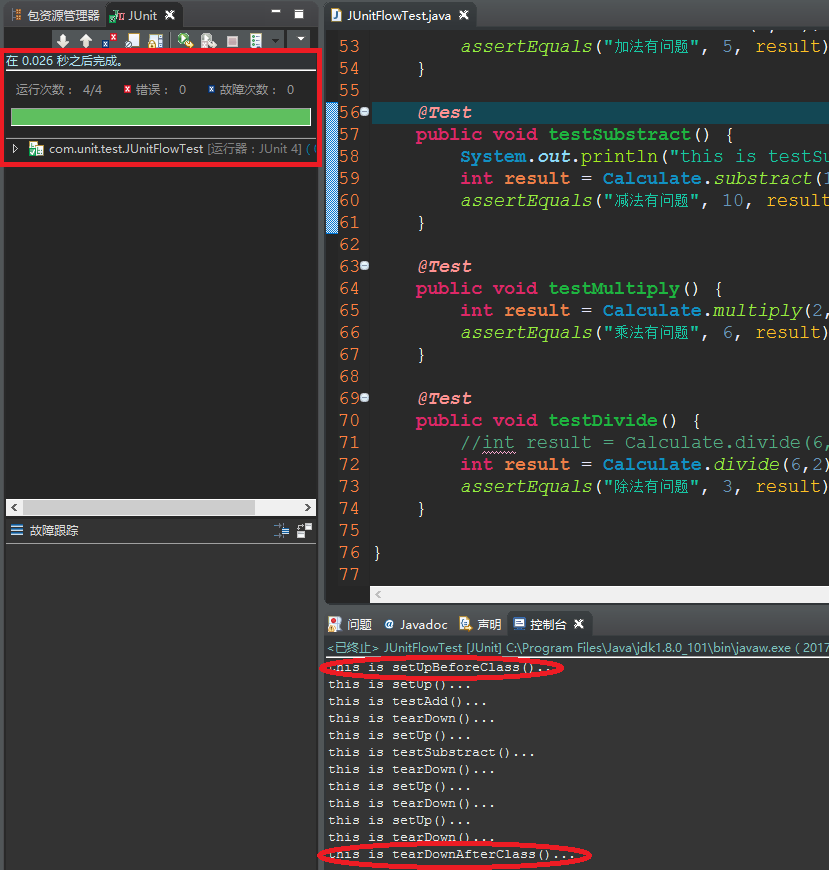Open test run history dropdown arrow
The width and height of the screenshot is (829, 870).
(275, 40)
